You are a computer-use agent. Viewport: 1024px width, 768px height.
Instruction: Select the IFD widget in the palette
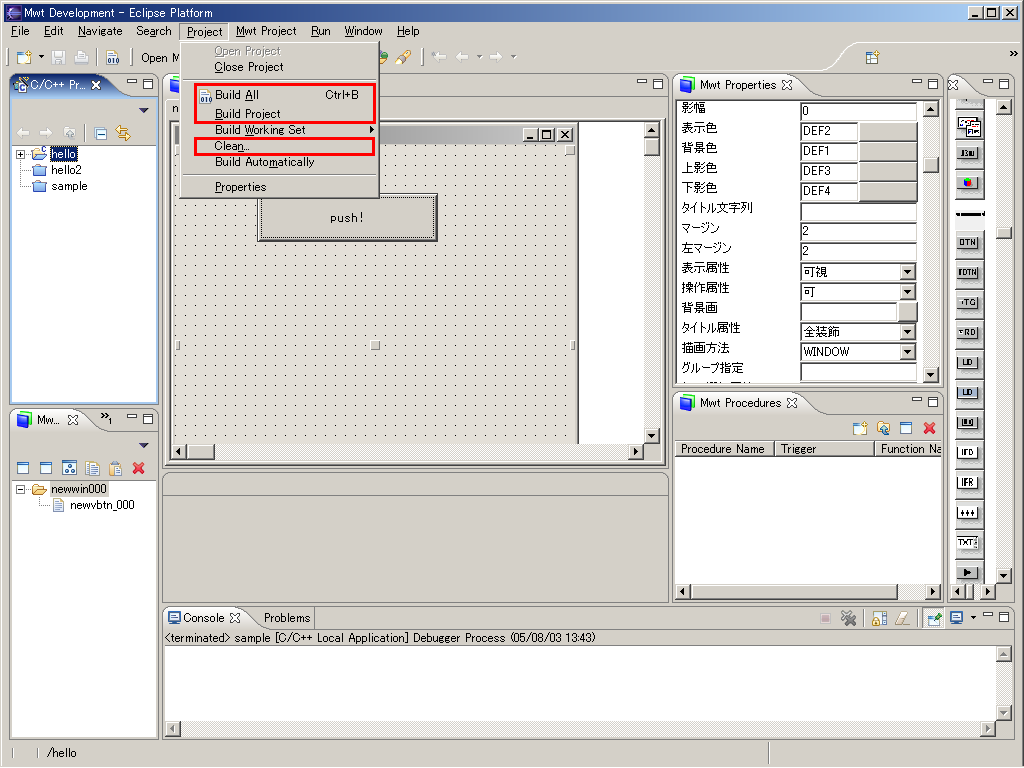[967, 452]
